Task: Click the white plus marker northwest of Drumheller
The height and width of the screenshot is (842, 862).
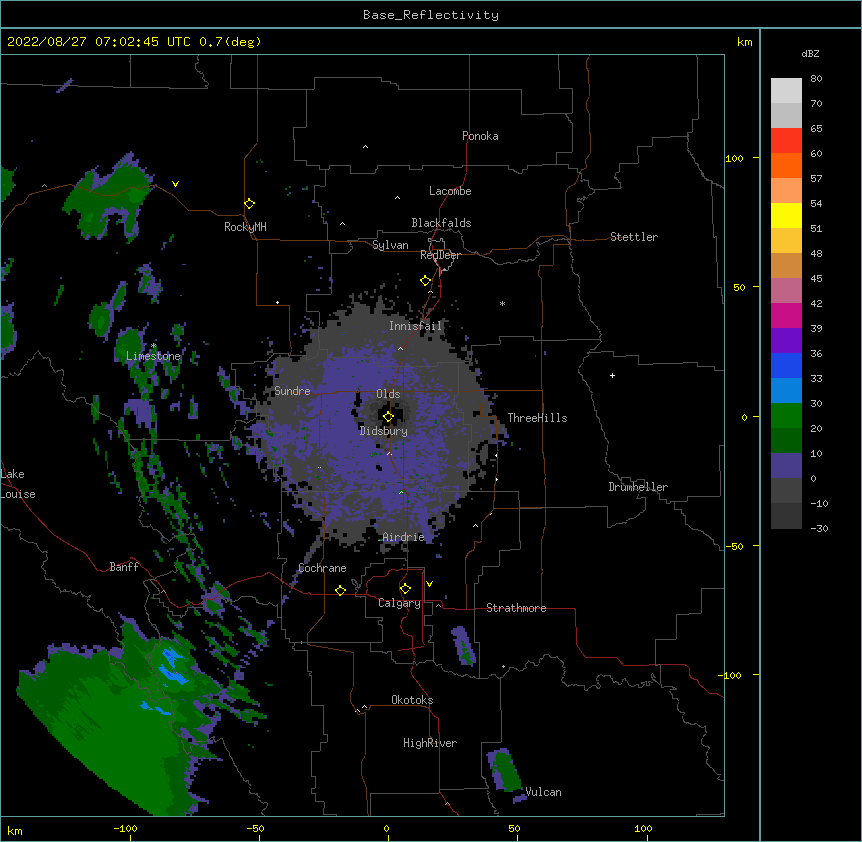Action: click(612, 375)
